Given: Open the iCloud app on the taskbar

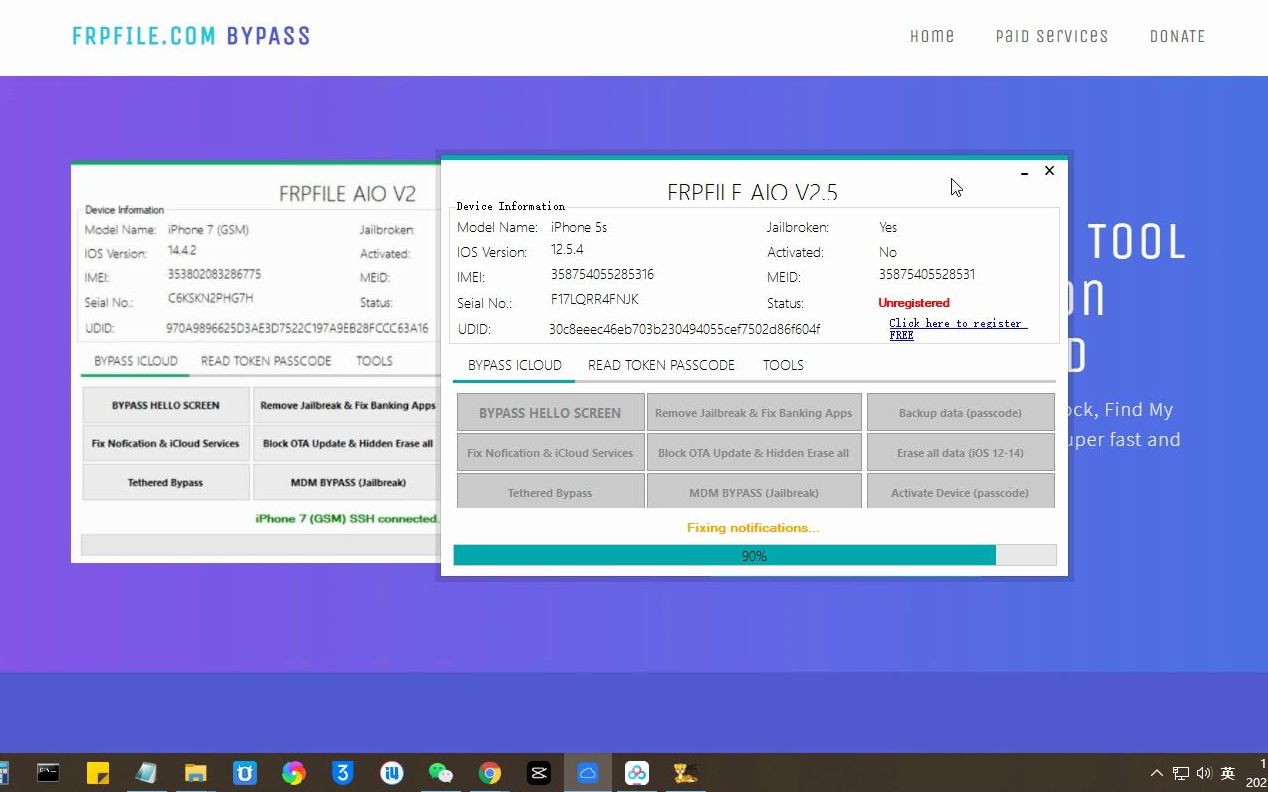Looking at the screenshot, I should (588, 772).
